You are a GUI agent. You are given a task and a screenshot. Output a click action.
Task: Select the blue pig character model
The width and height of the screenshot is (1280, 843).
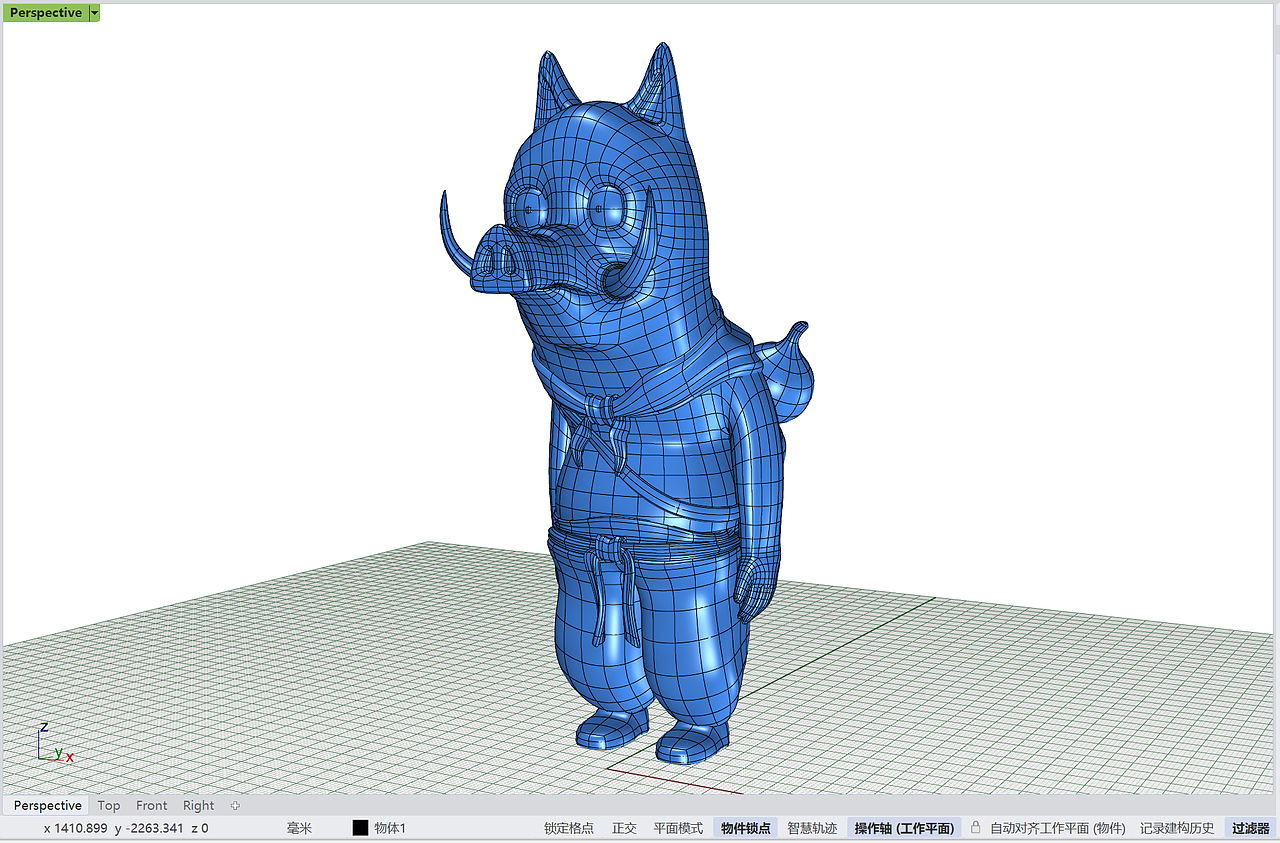[640, 420]
